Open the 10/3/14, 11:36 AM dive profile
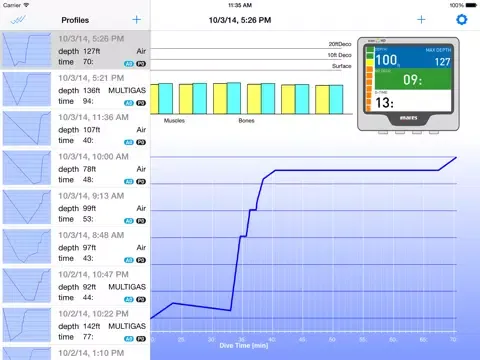This screenshot has width=480, height=360. [75, 129]
